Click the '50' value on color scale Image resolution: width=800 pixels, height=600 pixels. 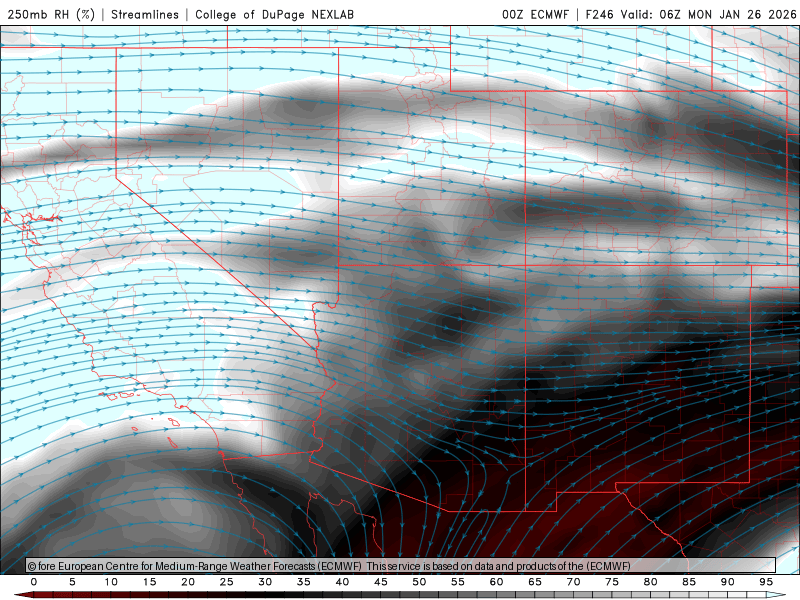click(419, 582)
